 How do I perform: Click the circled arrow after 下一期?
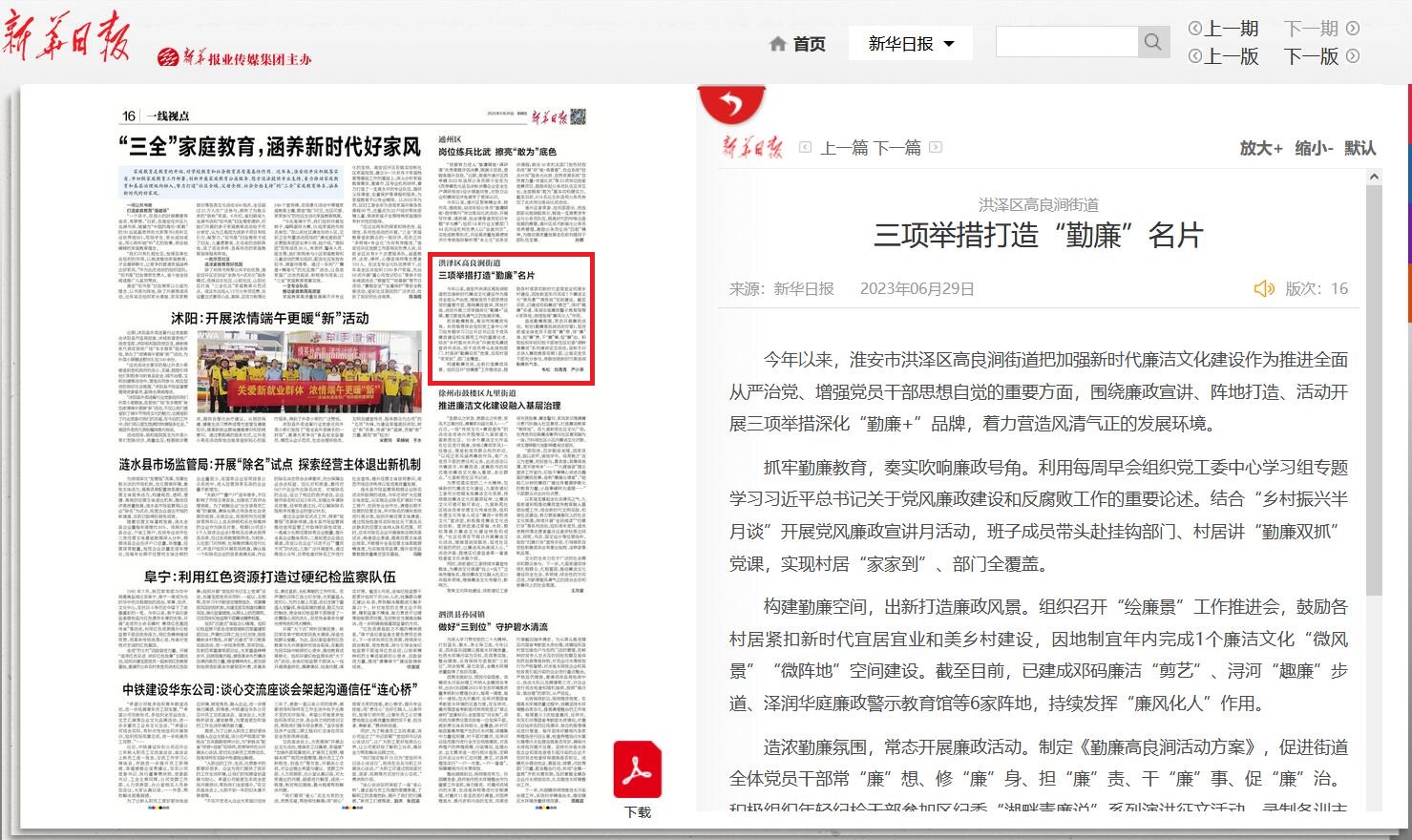(x=1352, y=29)
